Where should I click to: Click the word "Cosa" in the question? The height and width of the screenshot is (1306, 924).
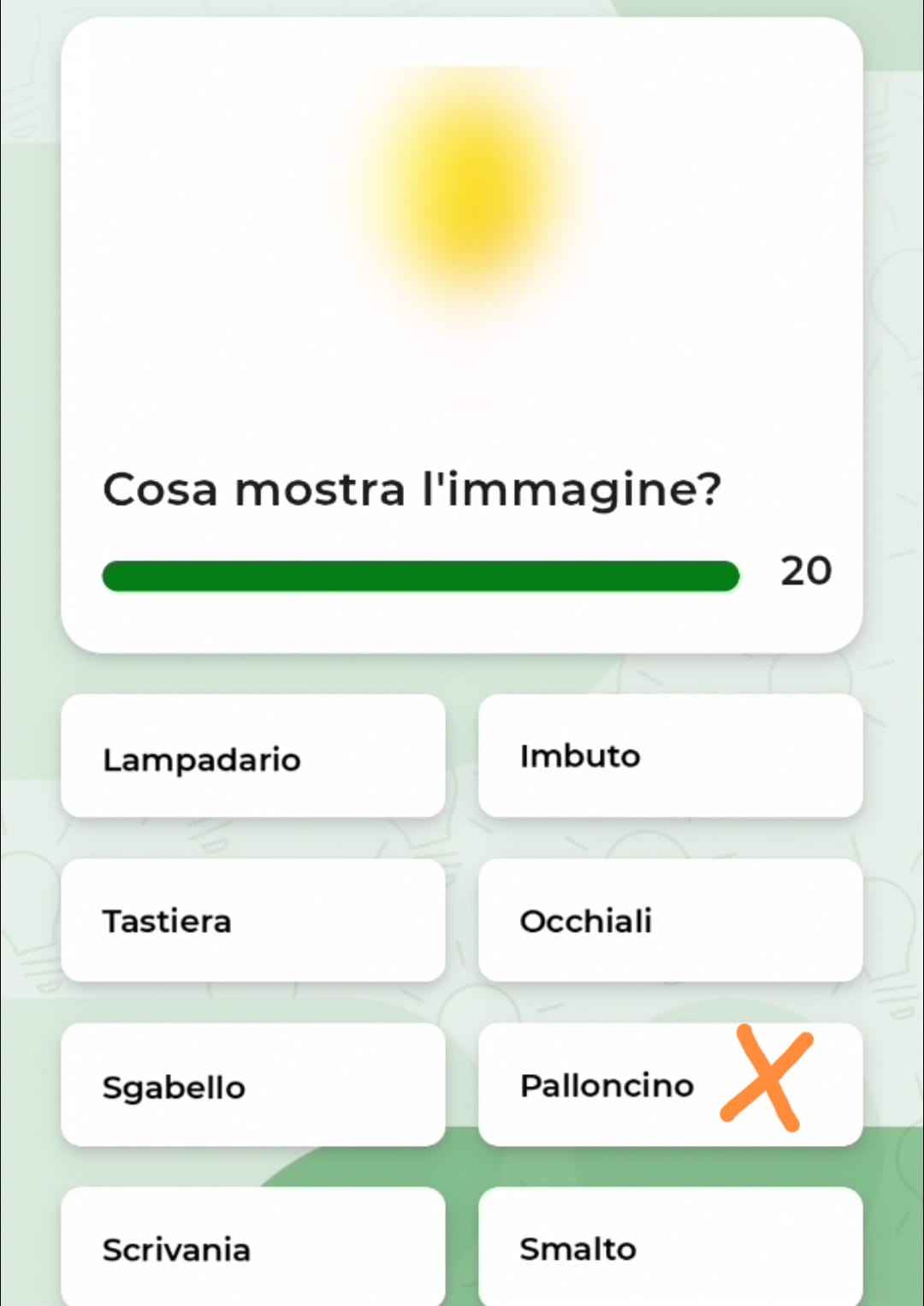pos(160,490)
